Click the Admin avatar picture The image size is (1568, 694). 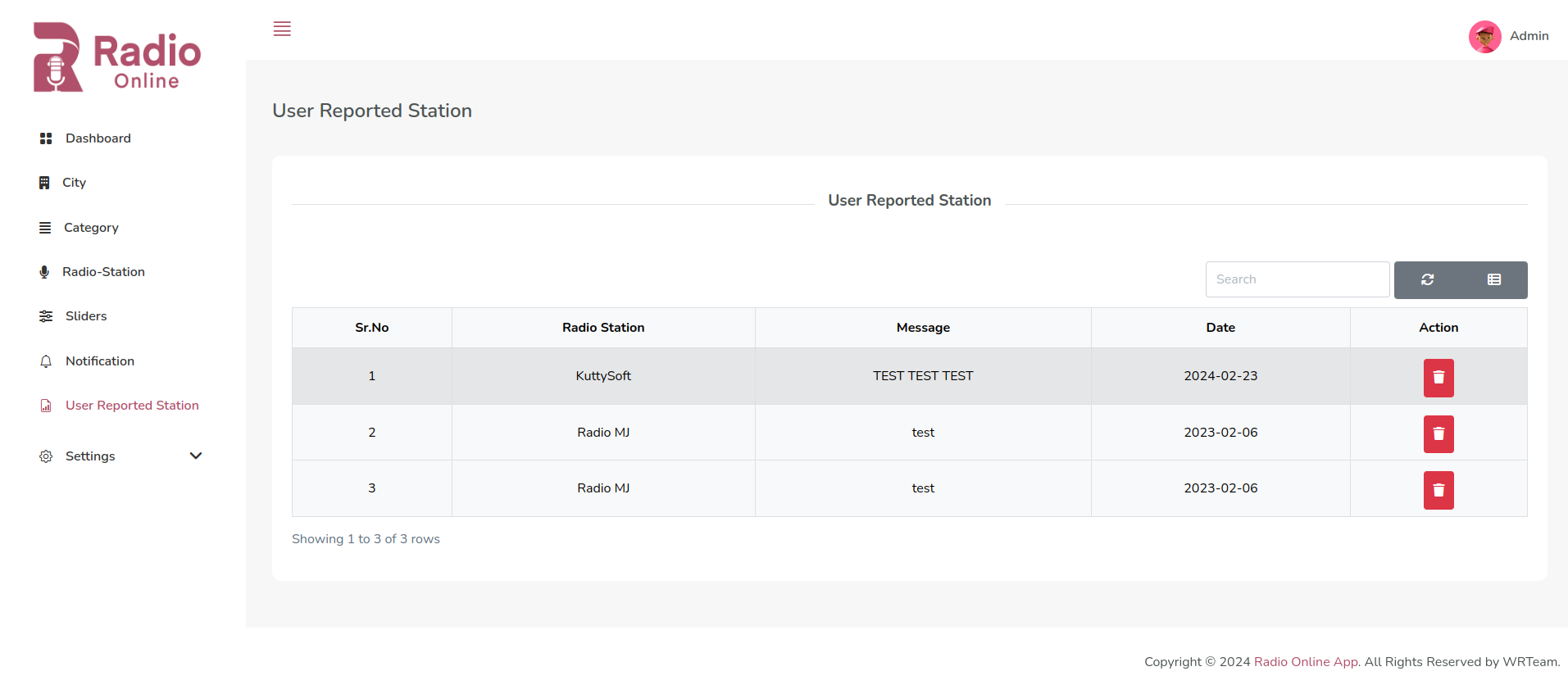(1484, 37)
